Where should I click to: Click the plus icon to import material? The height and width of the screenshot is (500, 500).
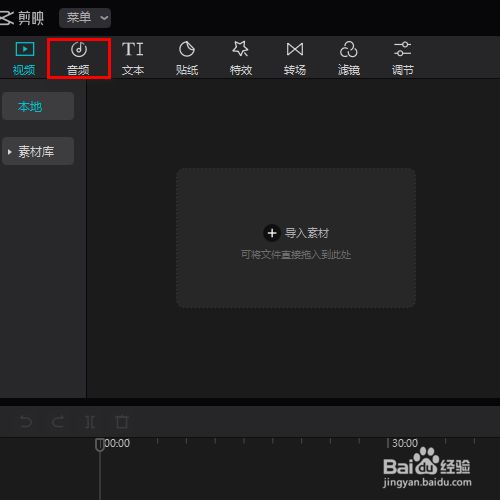tap(272, 233)
